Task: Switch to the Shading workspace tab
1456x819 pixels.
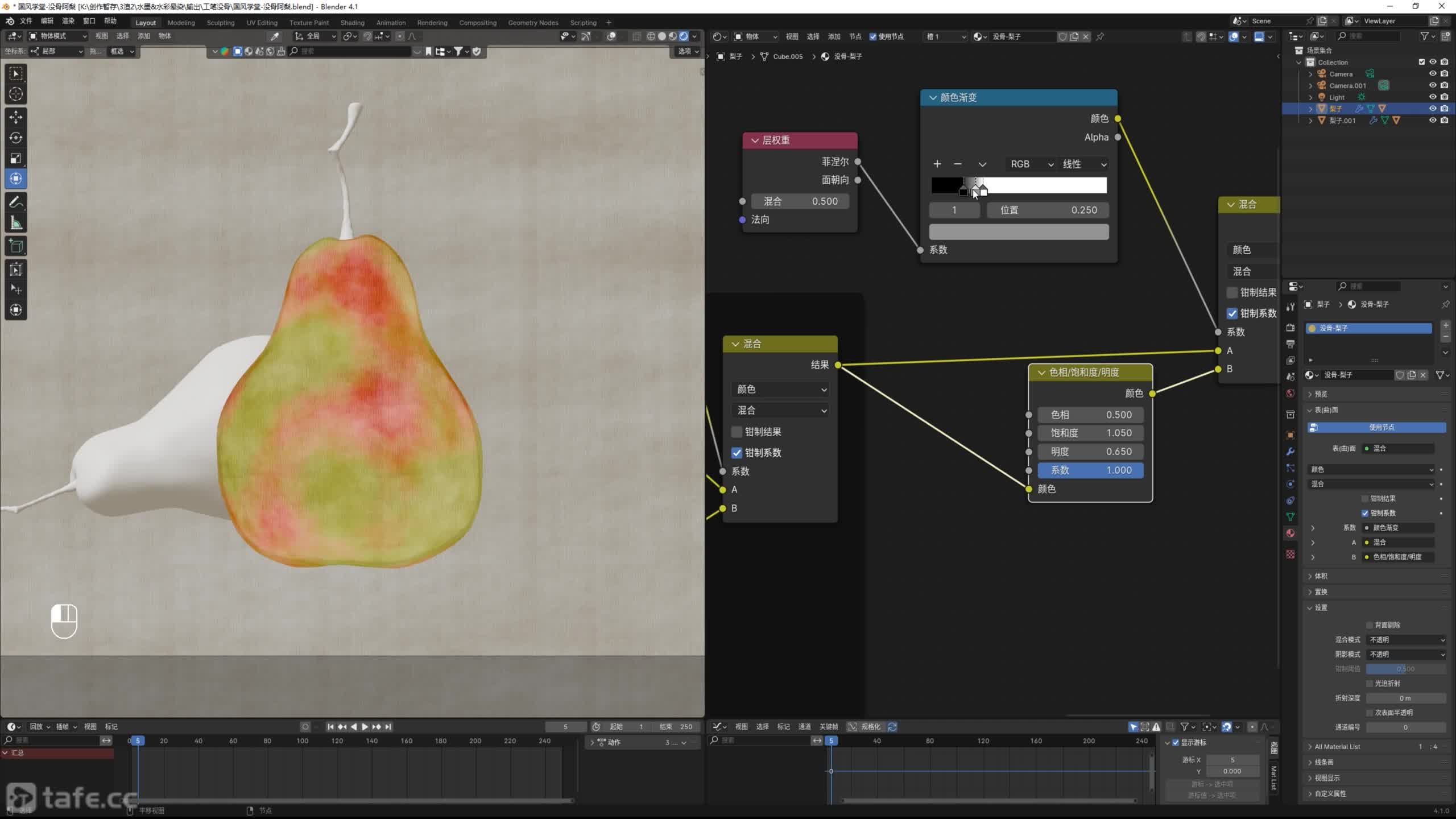Action: pos(352,23)
